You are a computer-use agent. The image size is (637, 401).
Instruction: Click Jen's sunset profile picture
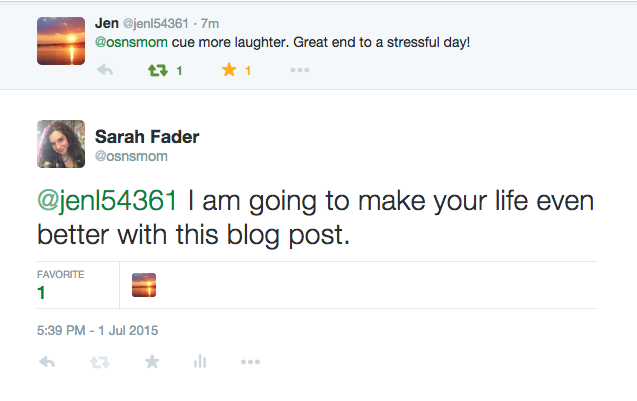coord(61,41)
